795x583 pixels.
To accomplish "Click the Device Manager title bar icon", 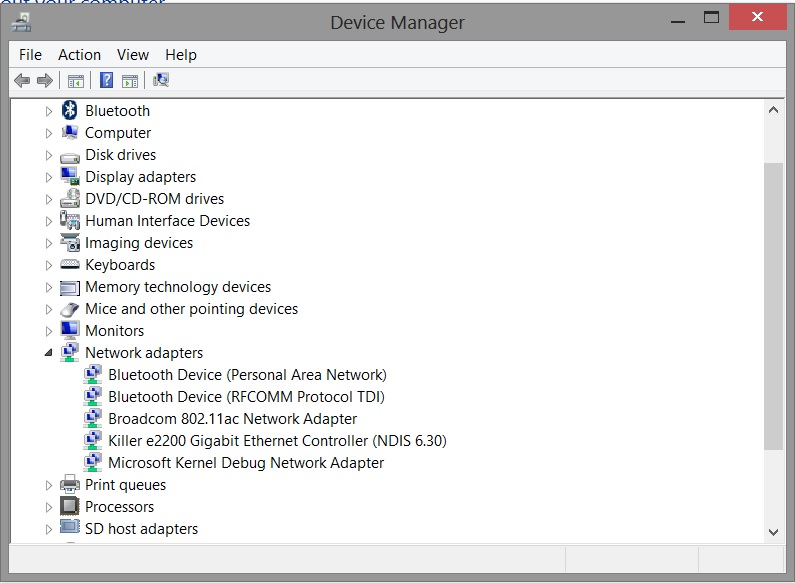I will [x=22, y=22].
